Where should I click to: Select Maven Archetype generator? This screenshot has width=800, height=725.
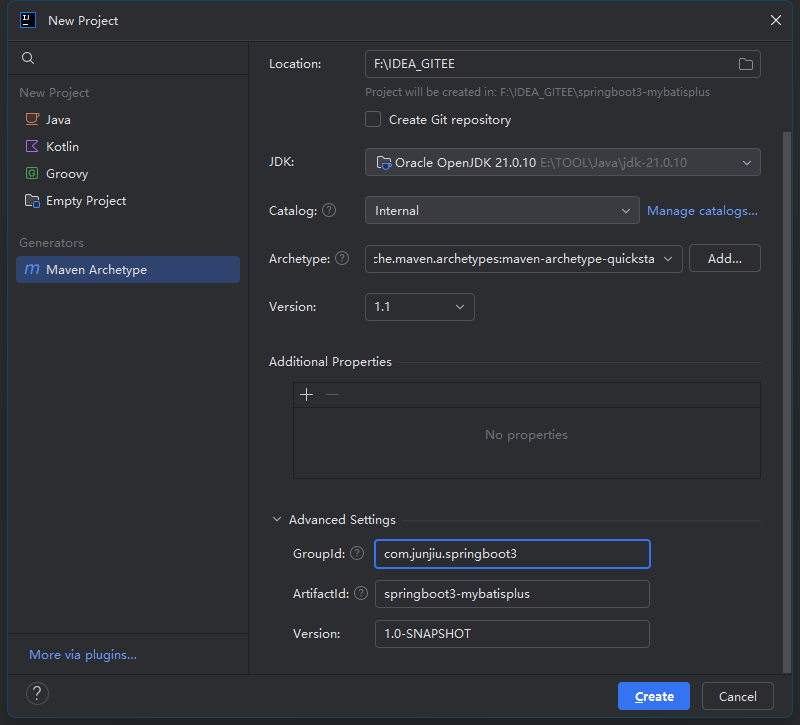128,269
